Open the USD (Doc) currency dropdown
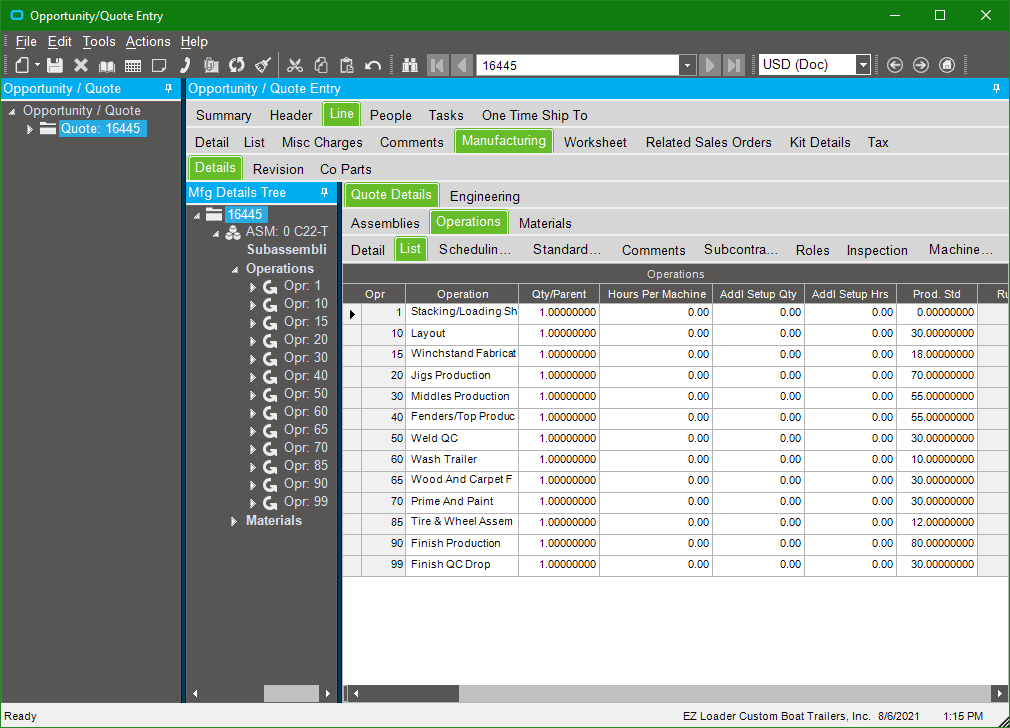1010x728 pixels. pos(863,65)
